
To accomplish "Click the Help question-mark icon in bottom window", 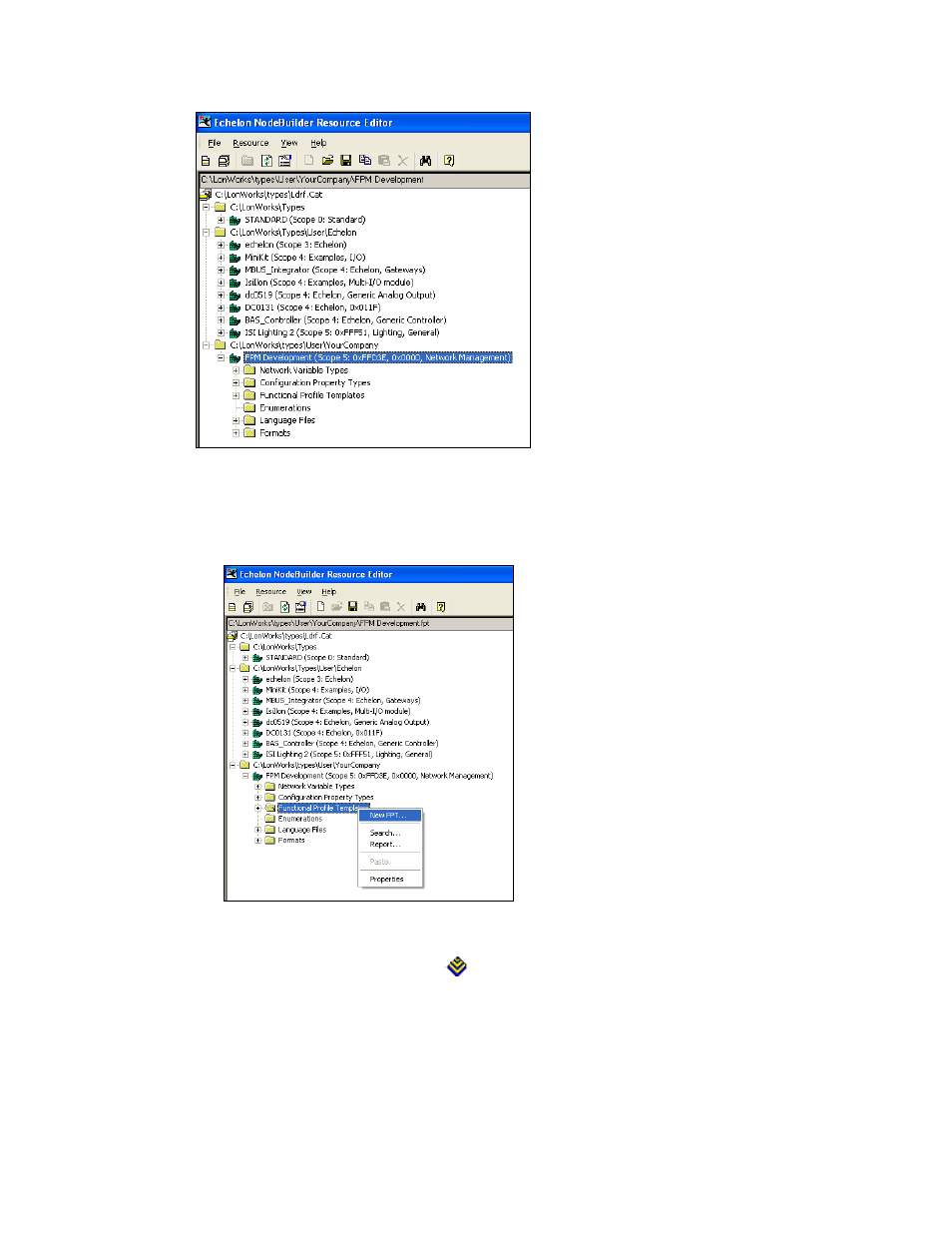I will (441, 606).
